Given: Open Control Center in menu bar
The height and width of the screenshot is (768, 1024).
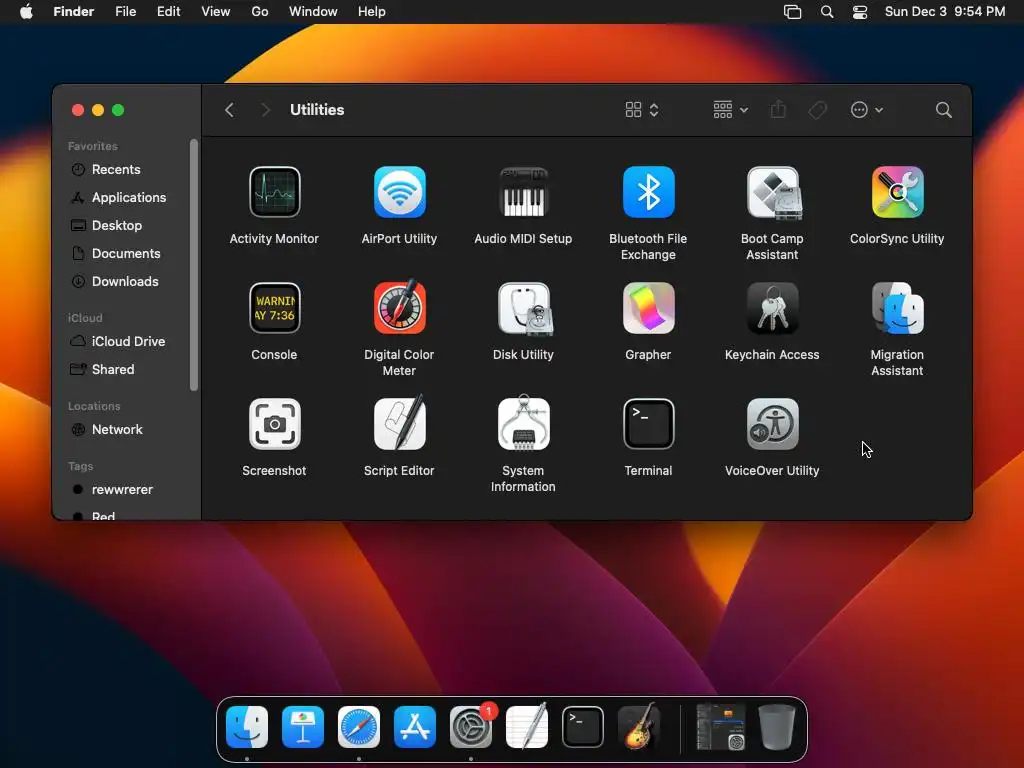Looking at the screenshot, I should point(860,12).
